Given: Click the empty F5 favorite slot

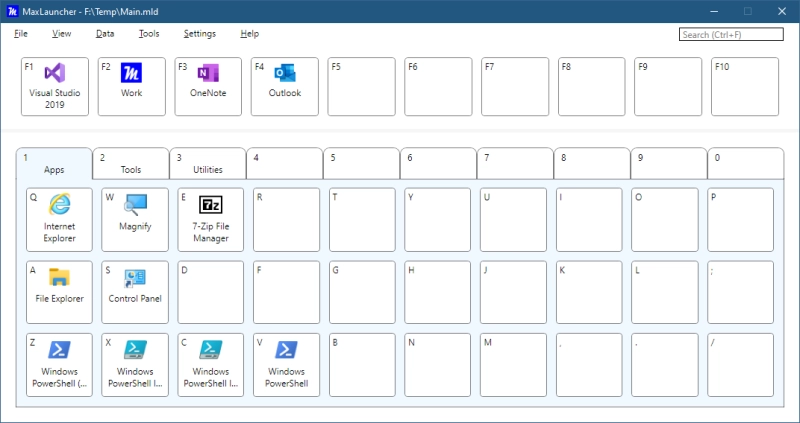Looking at the screenshot, I should tap(361, 87).
